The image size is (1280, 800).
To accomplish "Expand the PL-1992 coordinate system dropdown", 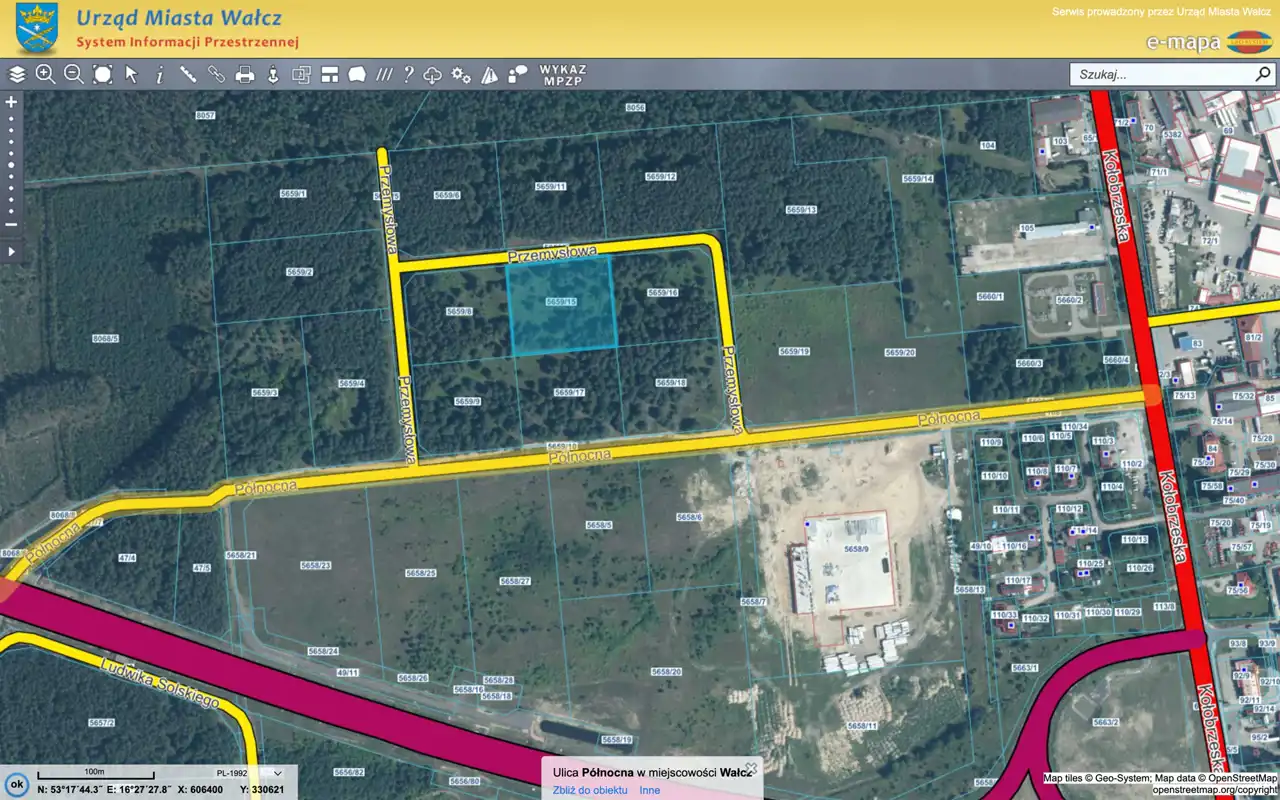I will tap(277, 773).
